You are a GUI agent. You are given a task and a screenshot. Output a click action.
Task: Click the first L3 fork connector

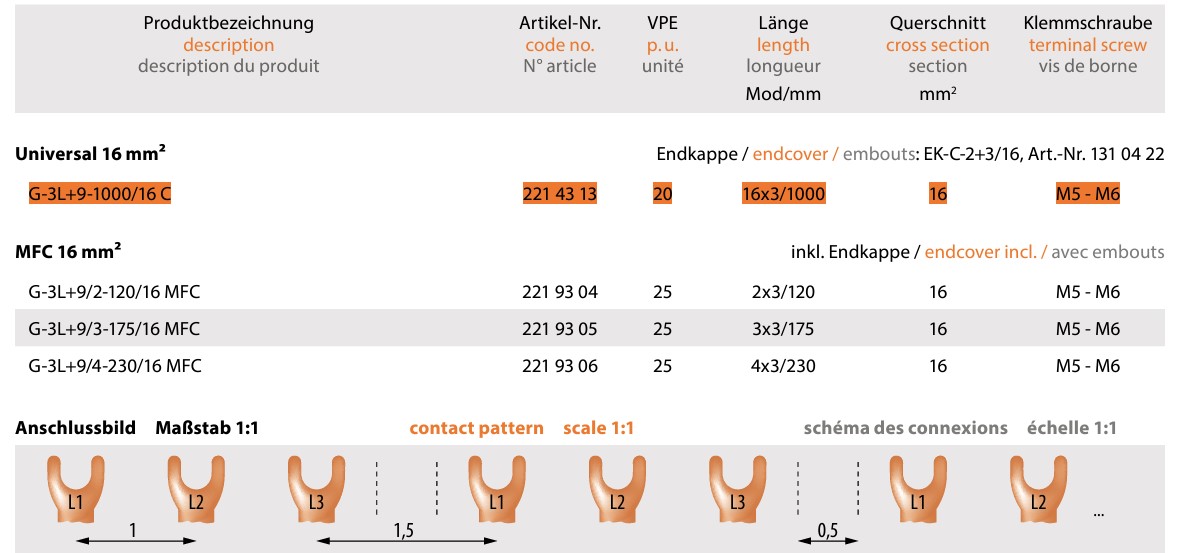(314, 488)
